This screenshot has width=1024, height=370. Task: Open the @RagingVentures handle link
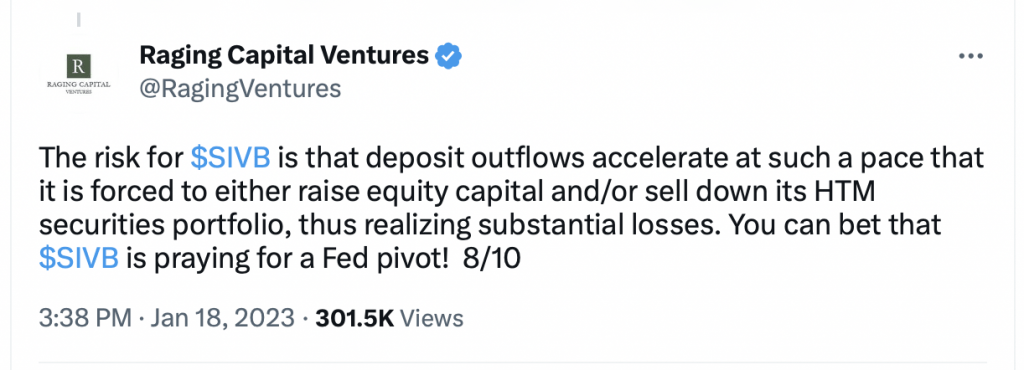240,88
